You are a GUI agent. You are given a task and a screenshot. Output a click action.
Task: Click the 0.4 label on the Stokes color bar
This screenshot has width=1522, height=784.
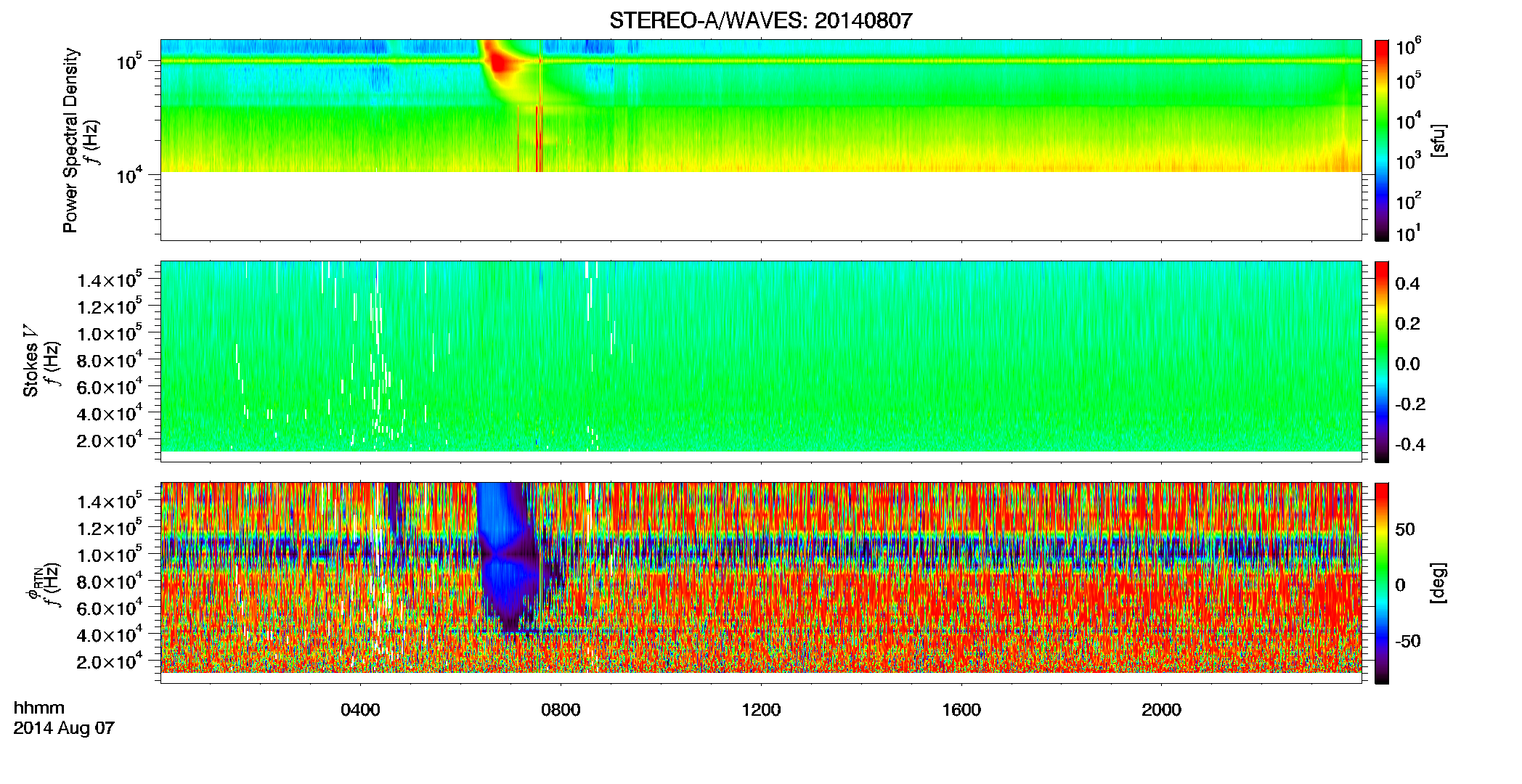(x=1407, y=284)
